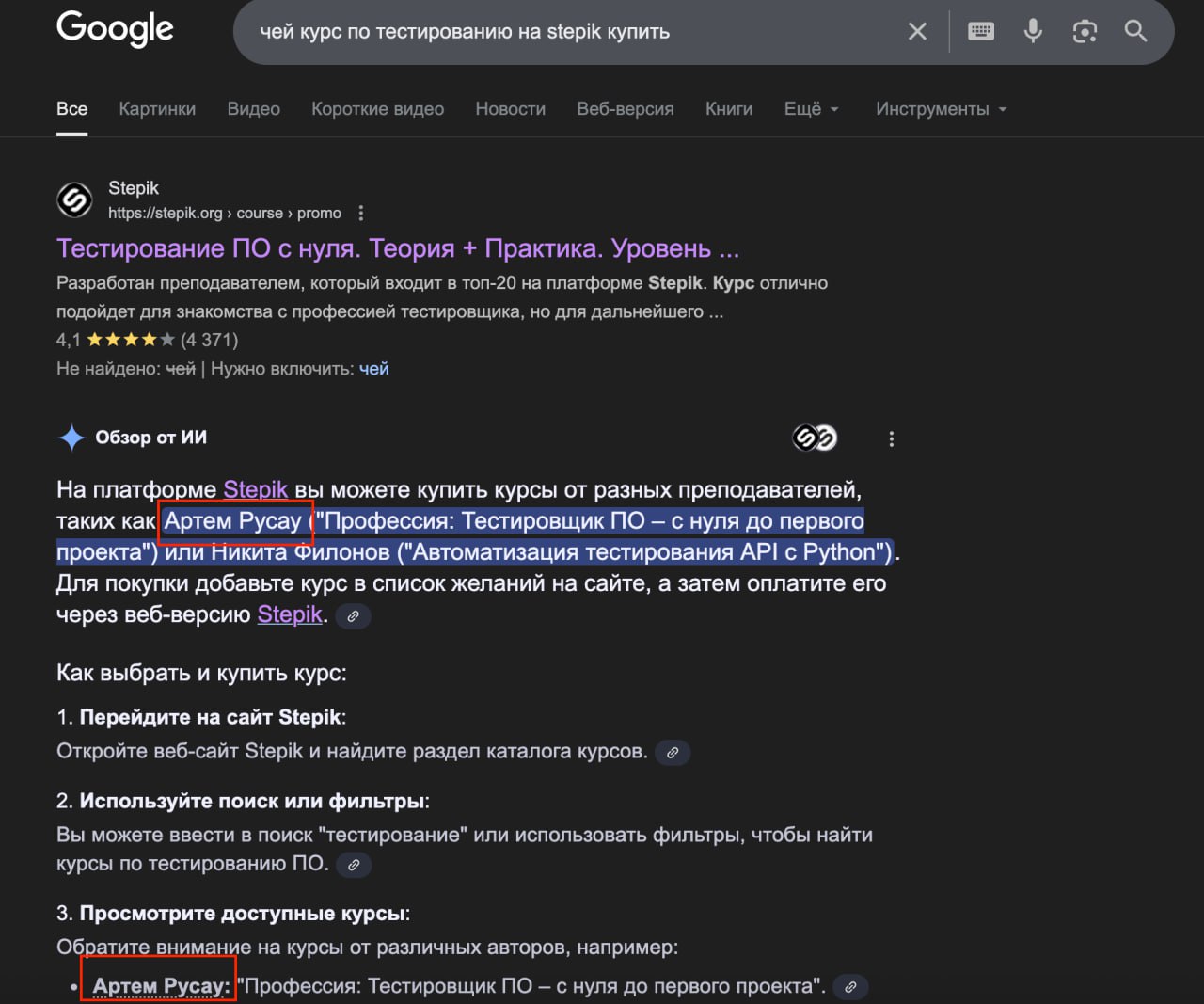
Task: Click the source icons next to Обзор от ИИ
Action: pos(815,438)
